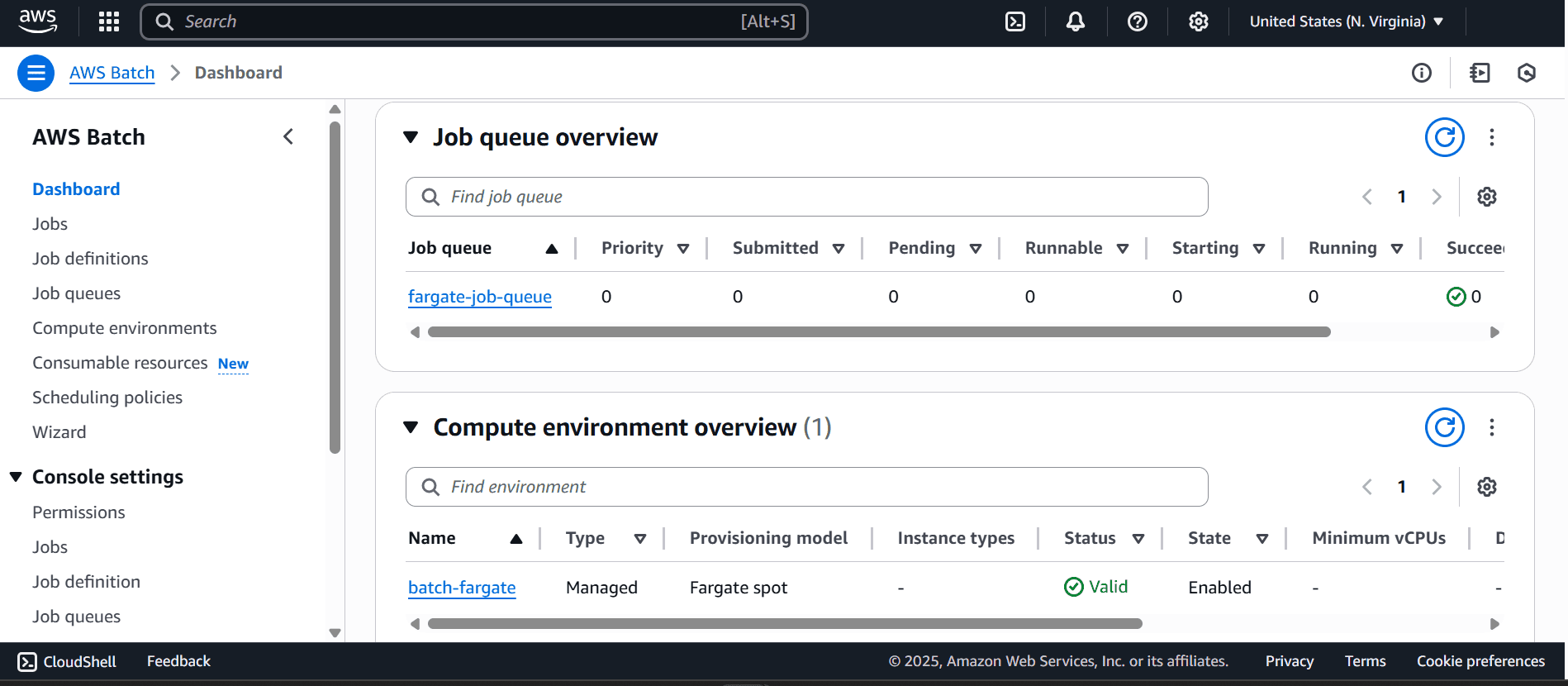Open the help question mark menu
1568x686 pixels.
[x=1138, y=21]
